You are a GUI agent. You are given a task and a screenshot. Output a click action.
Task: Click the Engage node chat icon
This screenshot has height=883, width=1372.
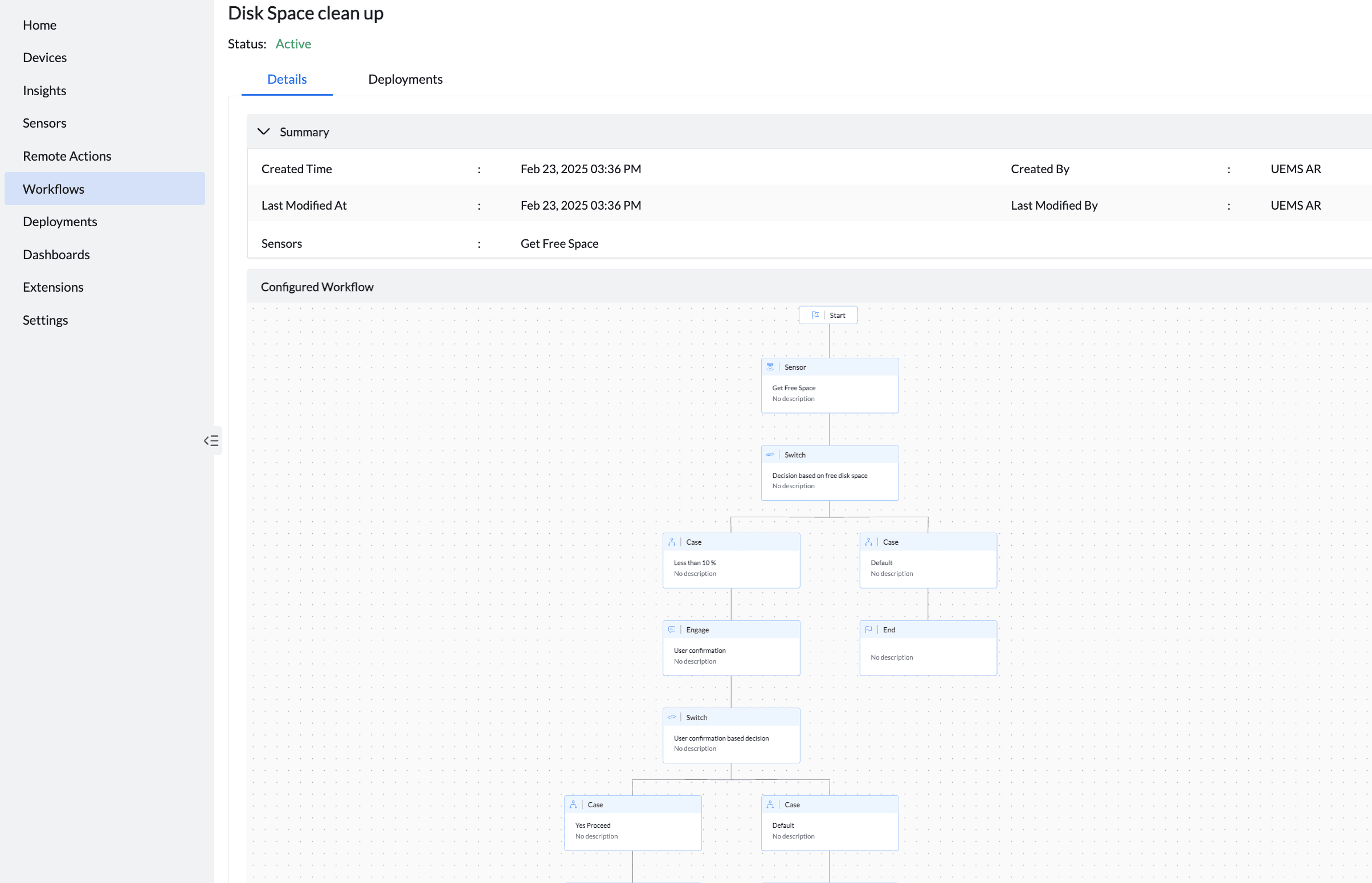(x=671, y=629)
